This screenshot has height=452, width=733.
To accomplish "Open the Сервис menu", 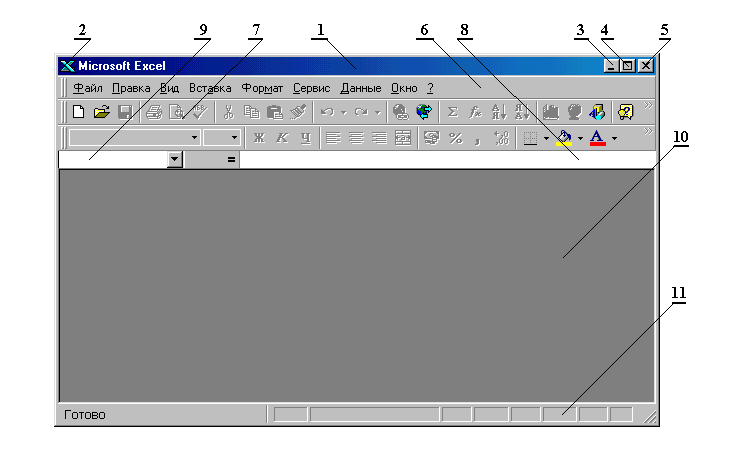I will tap(311, 88).
